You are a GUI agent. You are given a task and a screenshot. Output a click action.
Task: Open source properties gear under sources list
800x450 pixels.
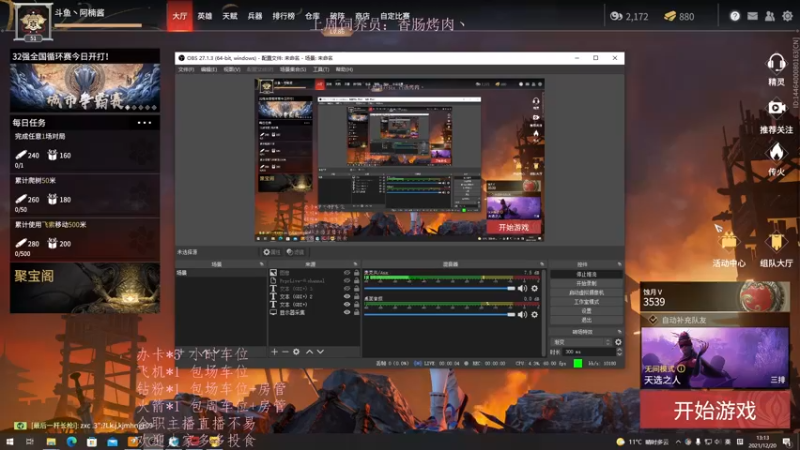click(296, 352)
